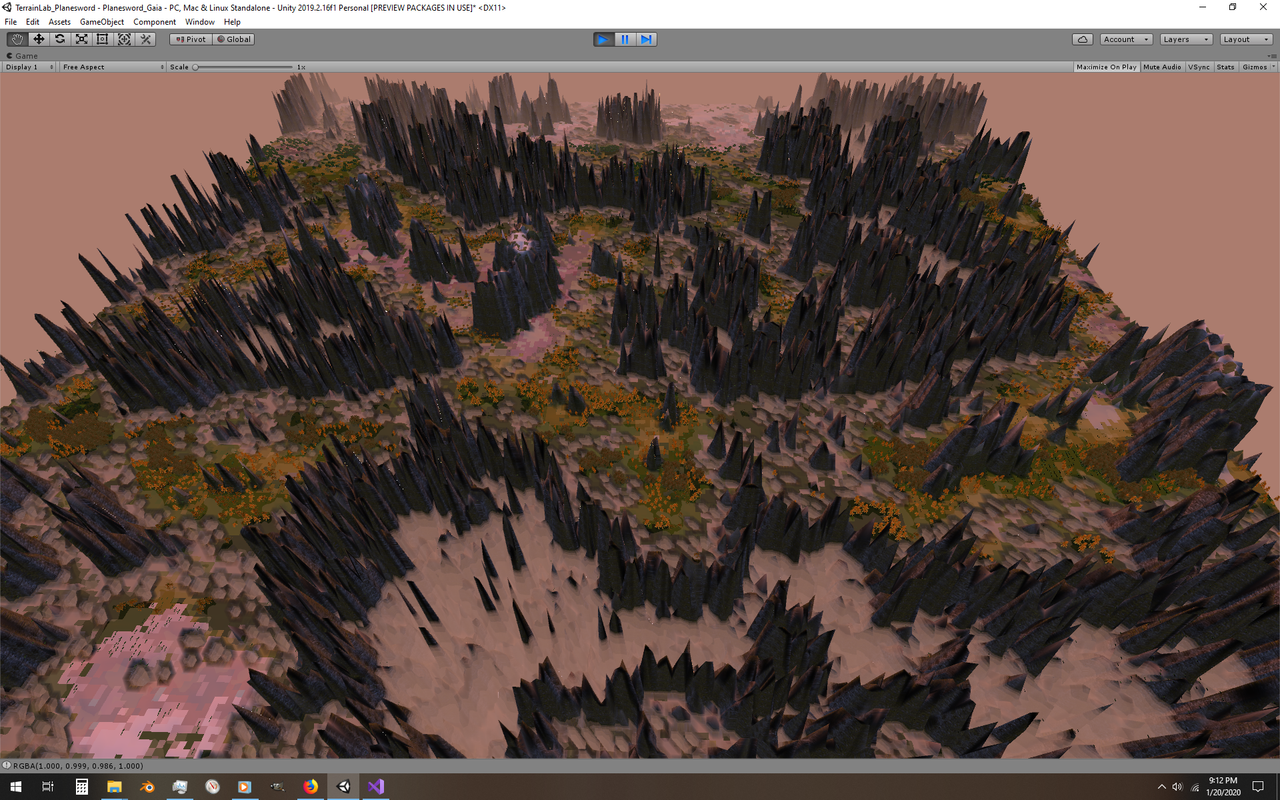Click the taskbar clock showing 9:12 PM
The image size is (1280, 800).
[1223, 787]
